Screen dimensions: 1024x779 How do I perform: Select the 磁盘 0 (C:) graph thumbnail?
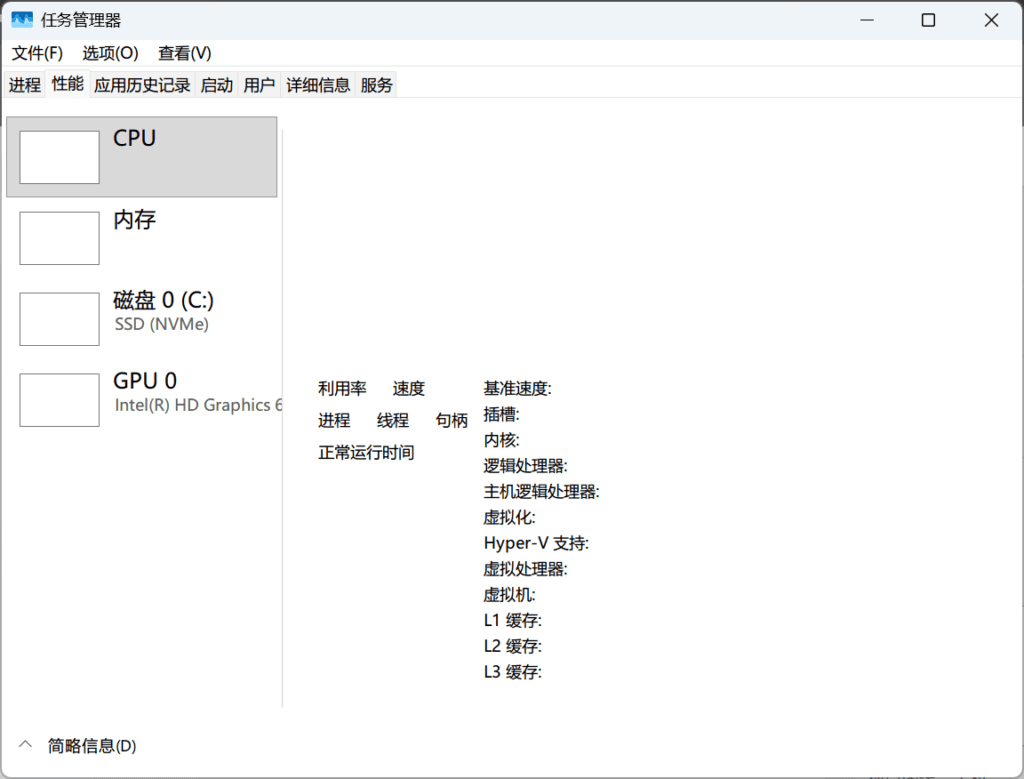coord(59,318)
